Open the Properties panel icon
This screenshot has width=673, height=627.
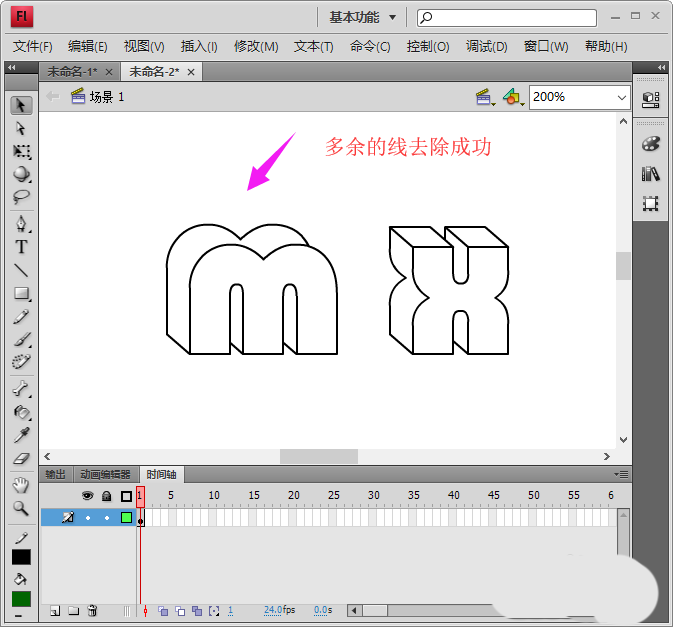(651, 100)
